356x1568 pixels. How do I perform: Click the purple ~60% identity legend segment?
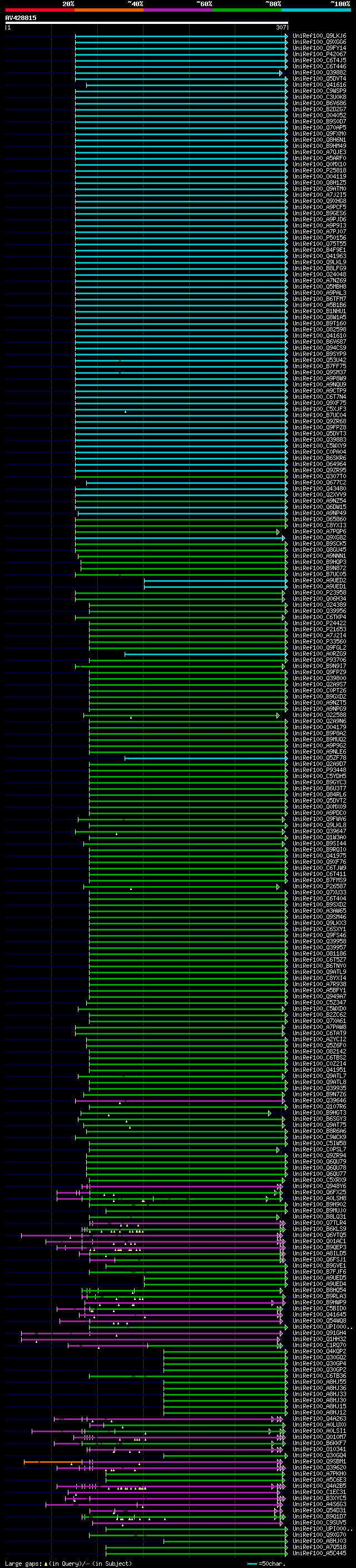[x=177, y=10]
